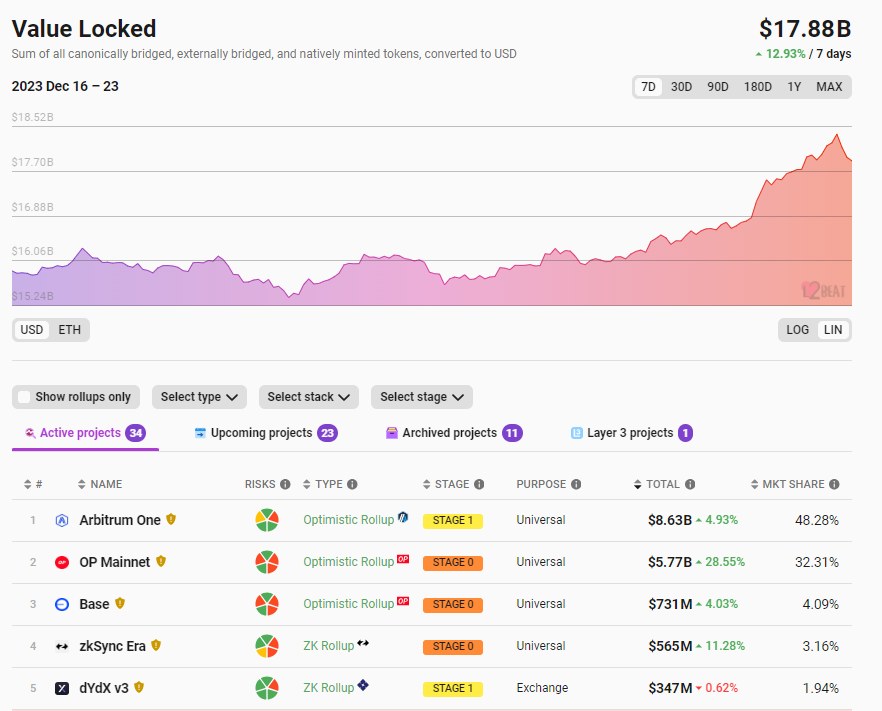
Task: Expand the Select stack dropdown
Action: tap(310, 397)
